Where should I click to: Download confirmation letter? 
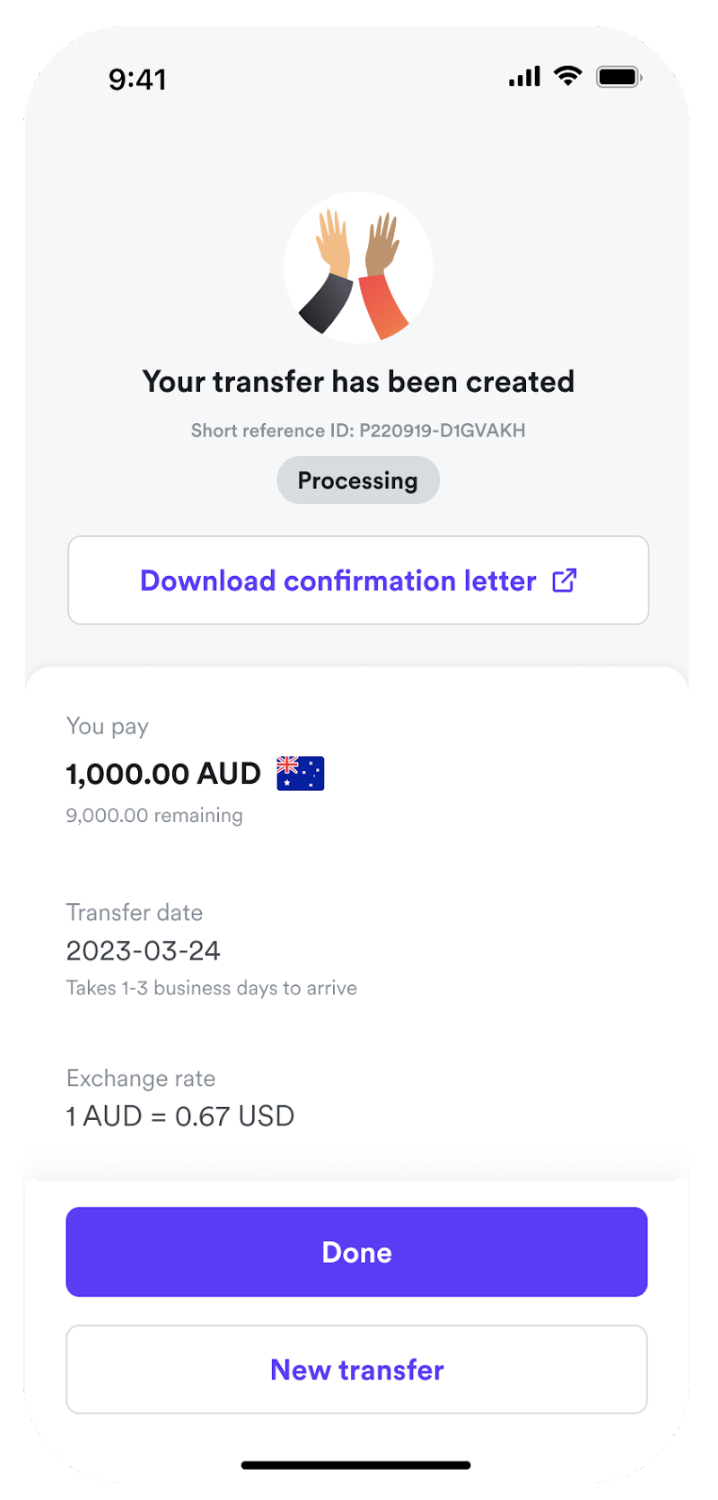[x=338, y=581]
